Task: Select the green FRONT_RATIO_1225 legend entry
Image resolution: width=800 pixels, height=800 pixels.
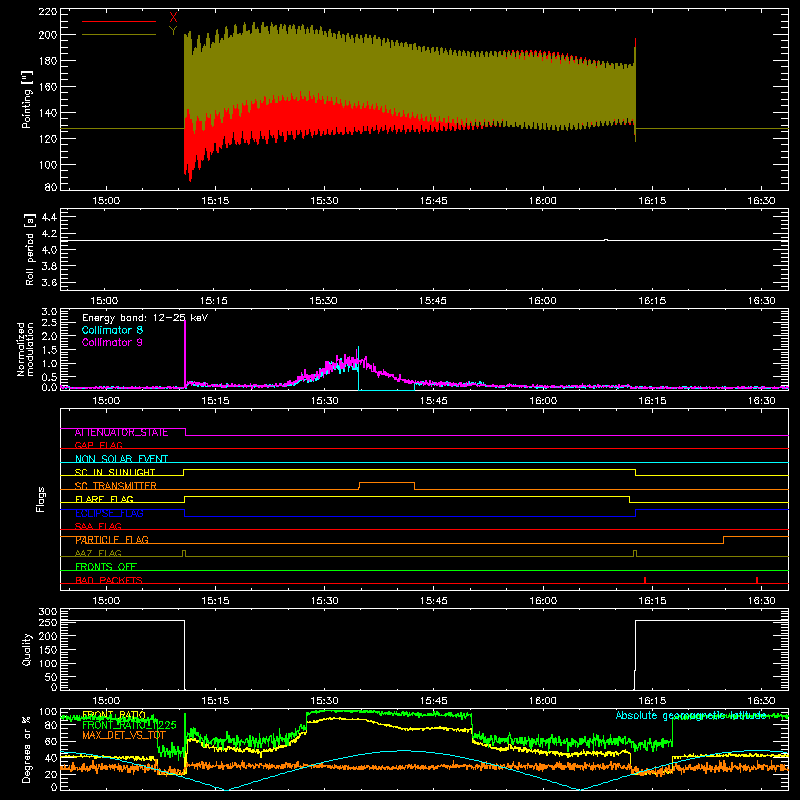Action: pos(129,725)
